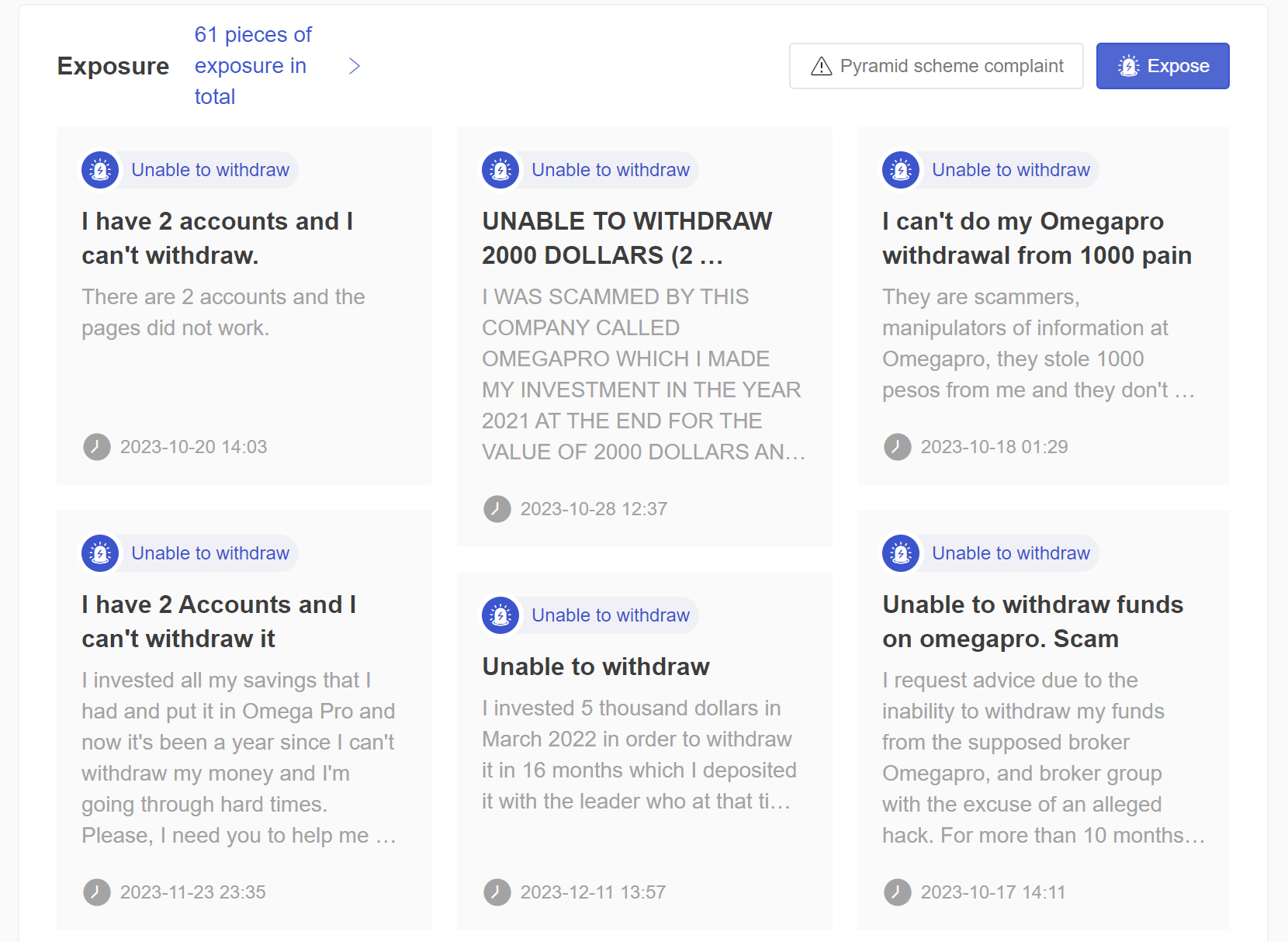
Task: Click excerpt starting 'I invested 5 thousand dollars'
Action: coord(639,755)
